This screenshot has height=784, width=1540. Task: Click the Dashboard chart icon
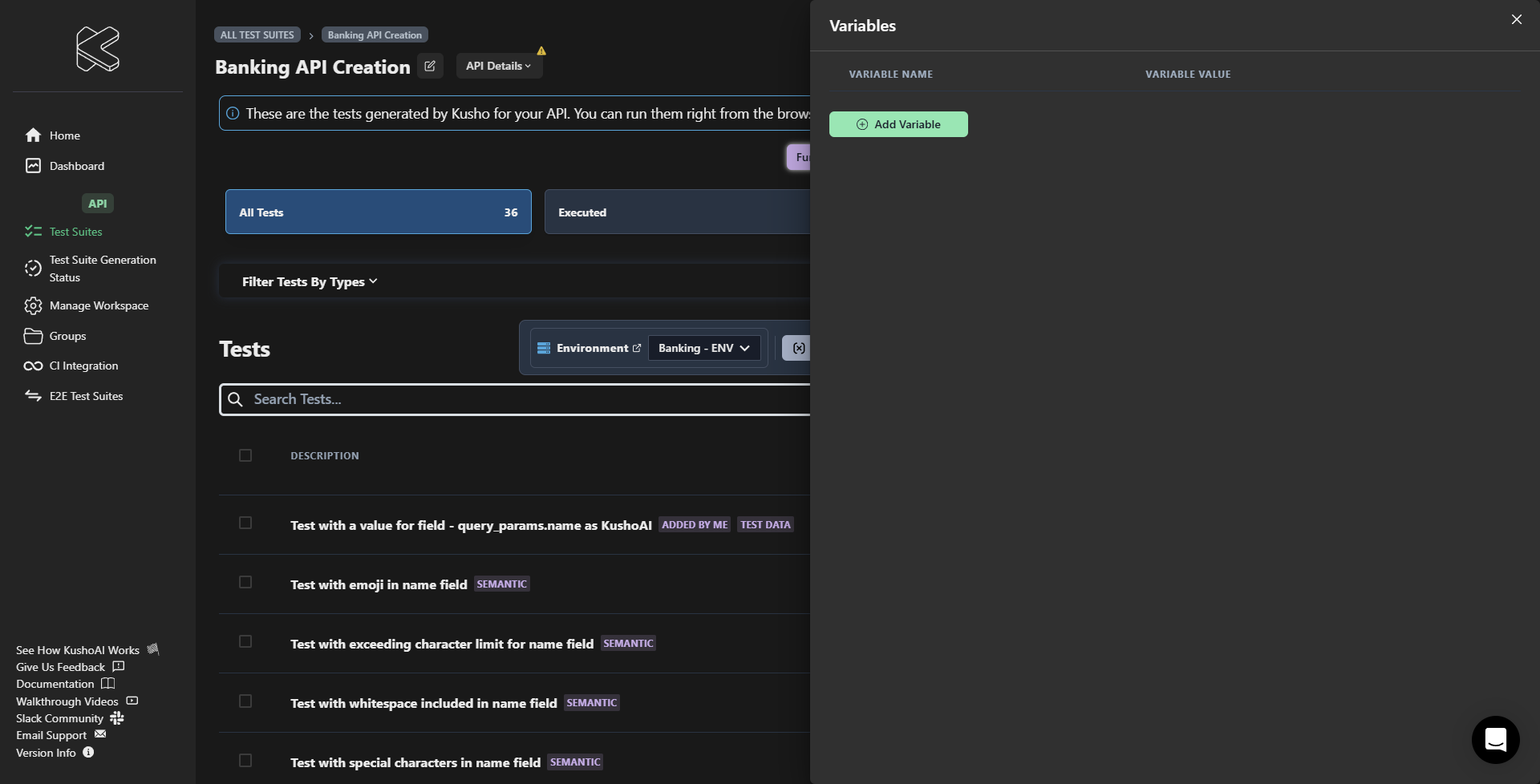pos(33,166)
